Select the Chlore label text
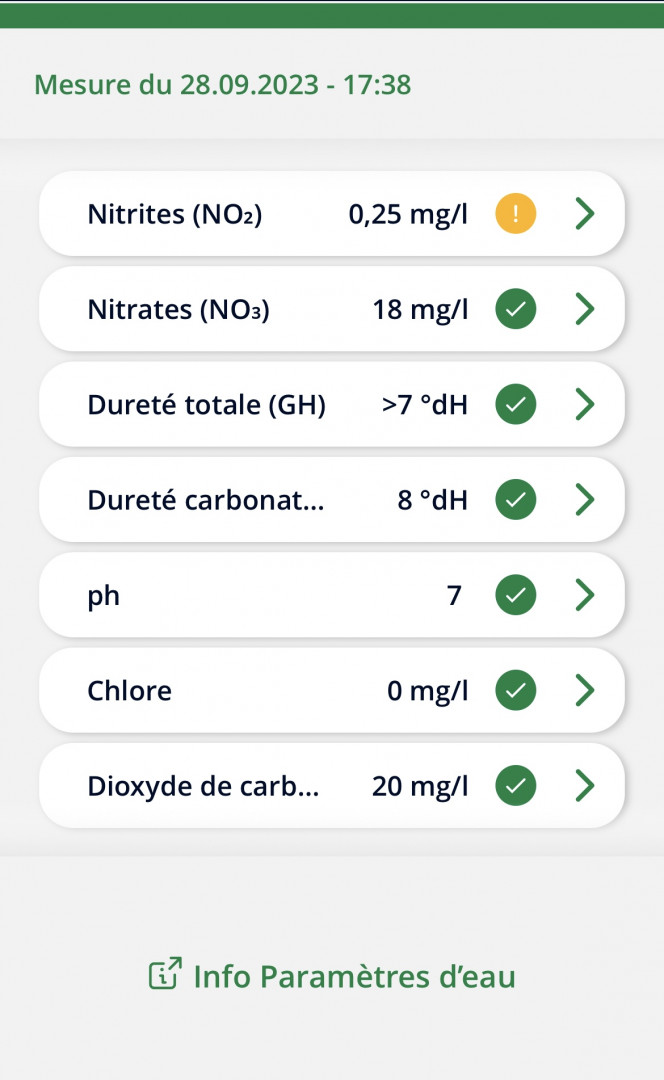Viewport: 664px width, 1080px height. (129, 690)
